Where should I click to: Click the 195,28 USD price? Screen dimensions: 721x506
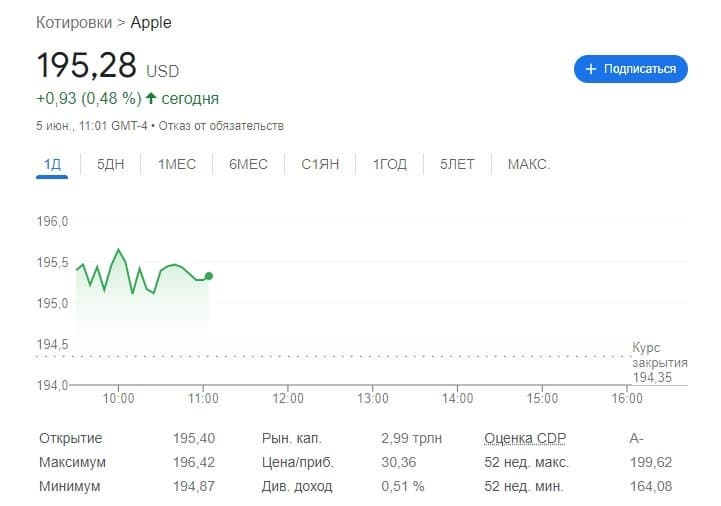107,66
